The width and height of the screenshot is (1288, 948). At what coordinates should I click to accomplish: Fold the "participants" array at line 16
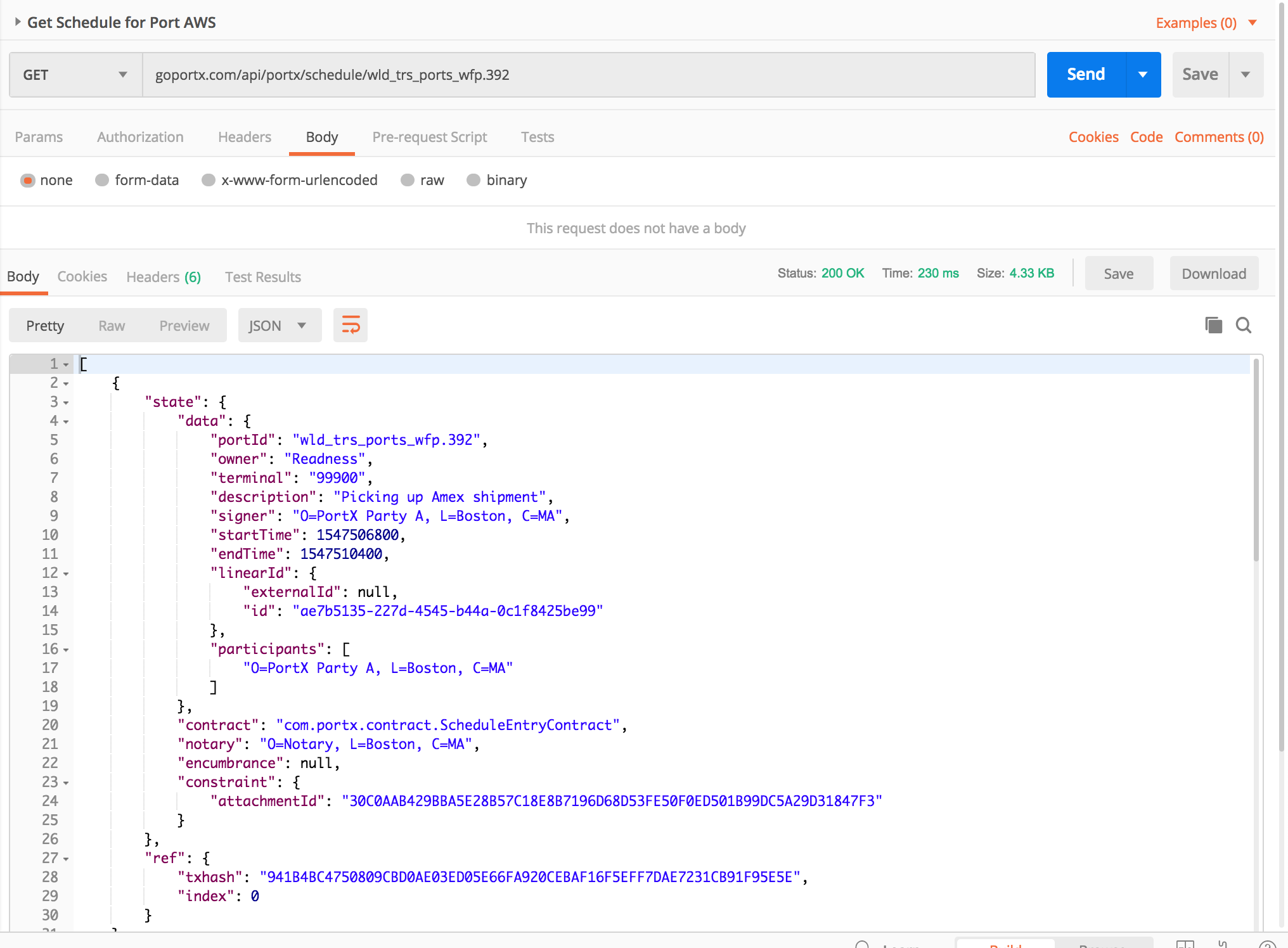(66, 650)
